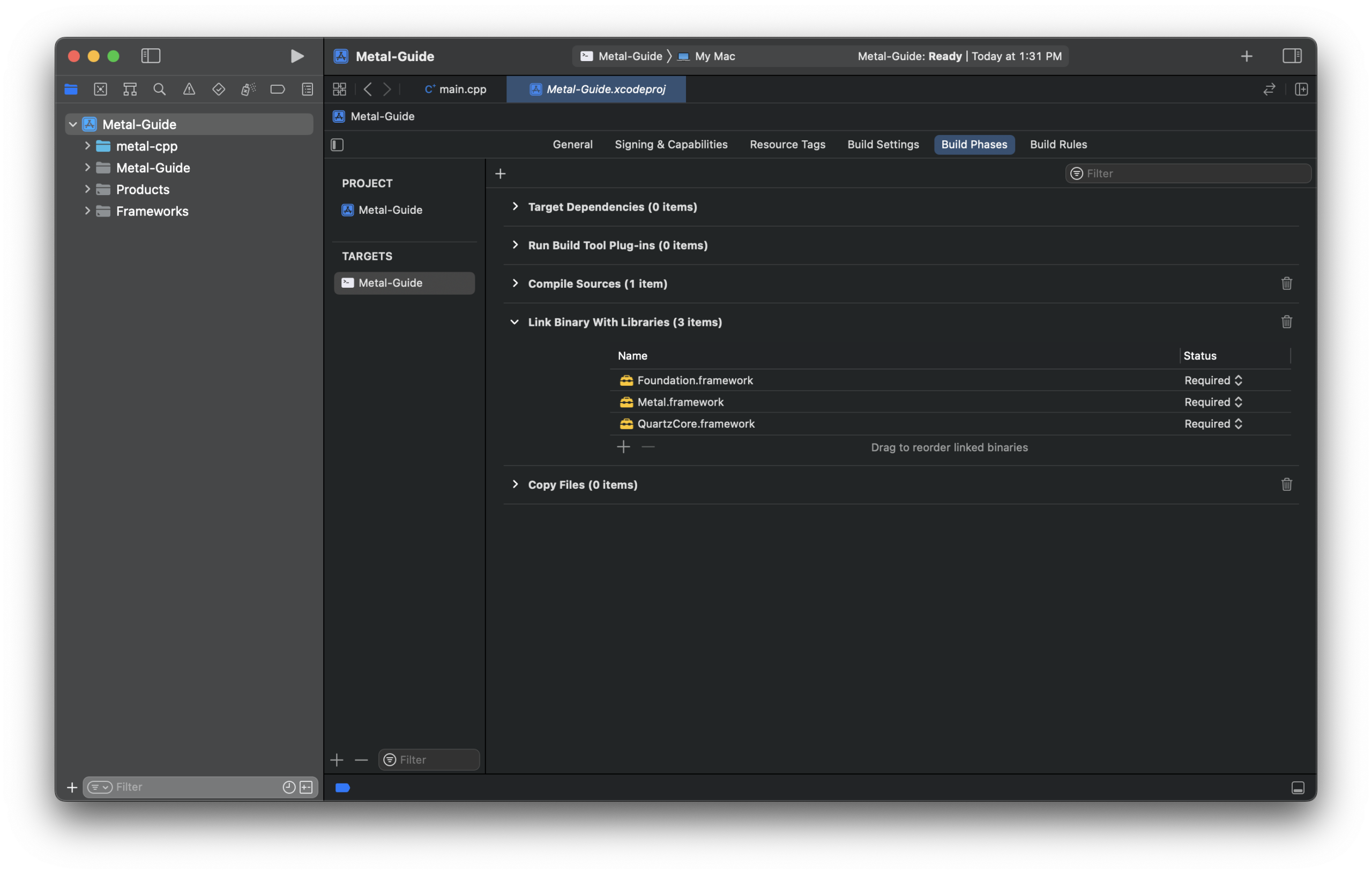Image resolution: width=1372 pixels, height=874 pixels.
Task: Switch to the Build Settings tab
Action: [x=883, y=145]
